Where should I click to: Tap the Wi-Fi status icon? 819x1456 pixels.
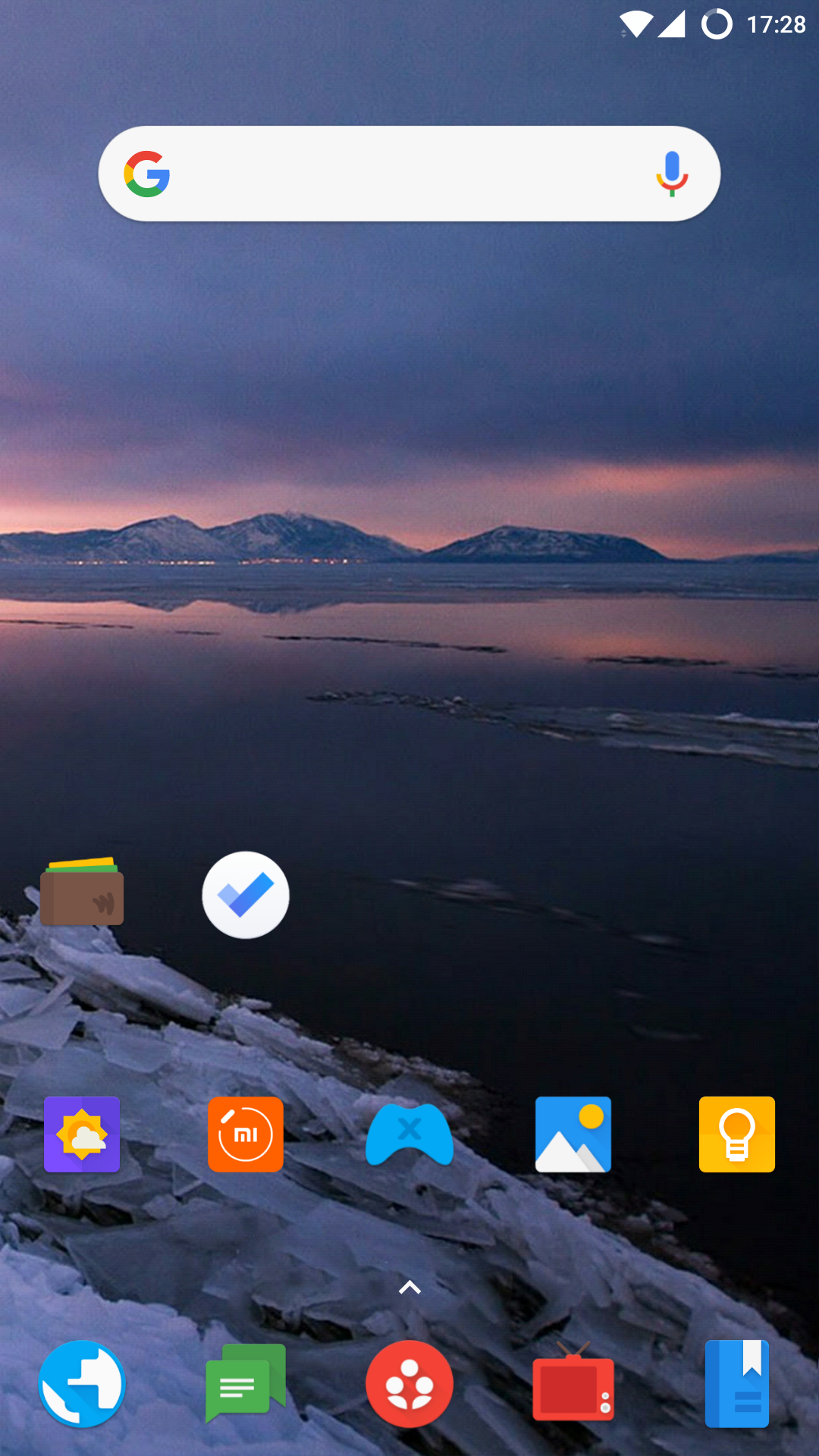pos(635,24)
